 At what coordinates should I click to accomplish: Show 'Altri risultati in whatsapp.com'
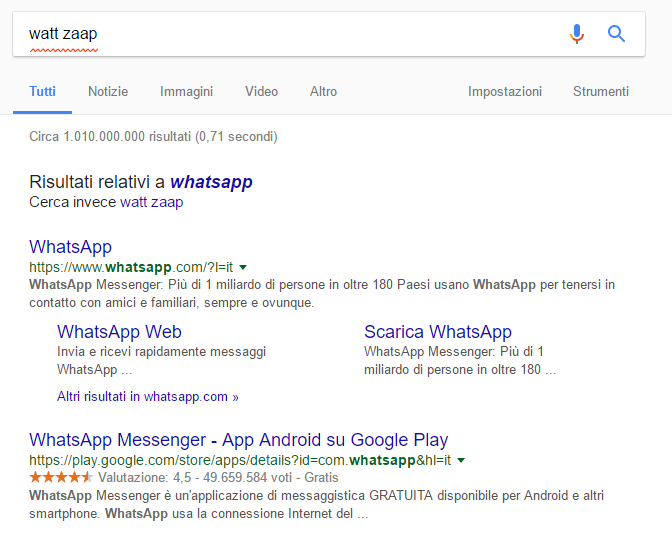(x=148, y=397)
